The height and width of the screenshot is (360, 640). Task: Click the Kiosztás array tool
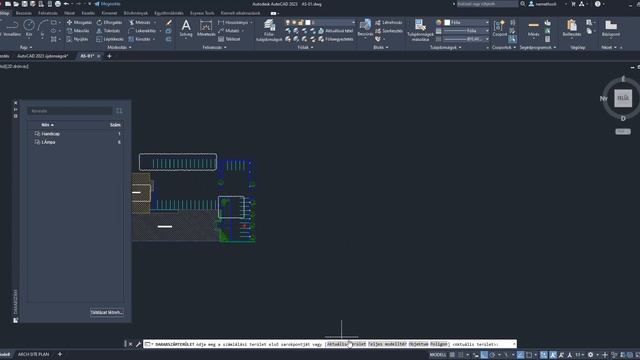[140, 39]
